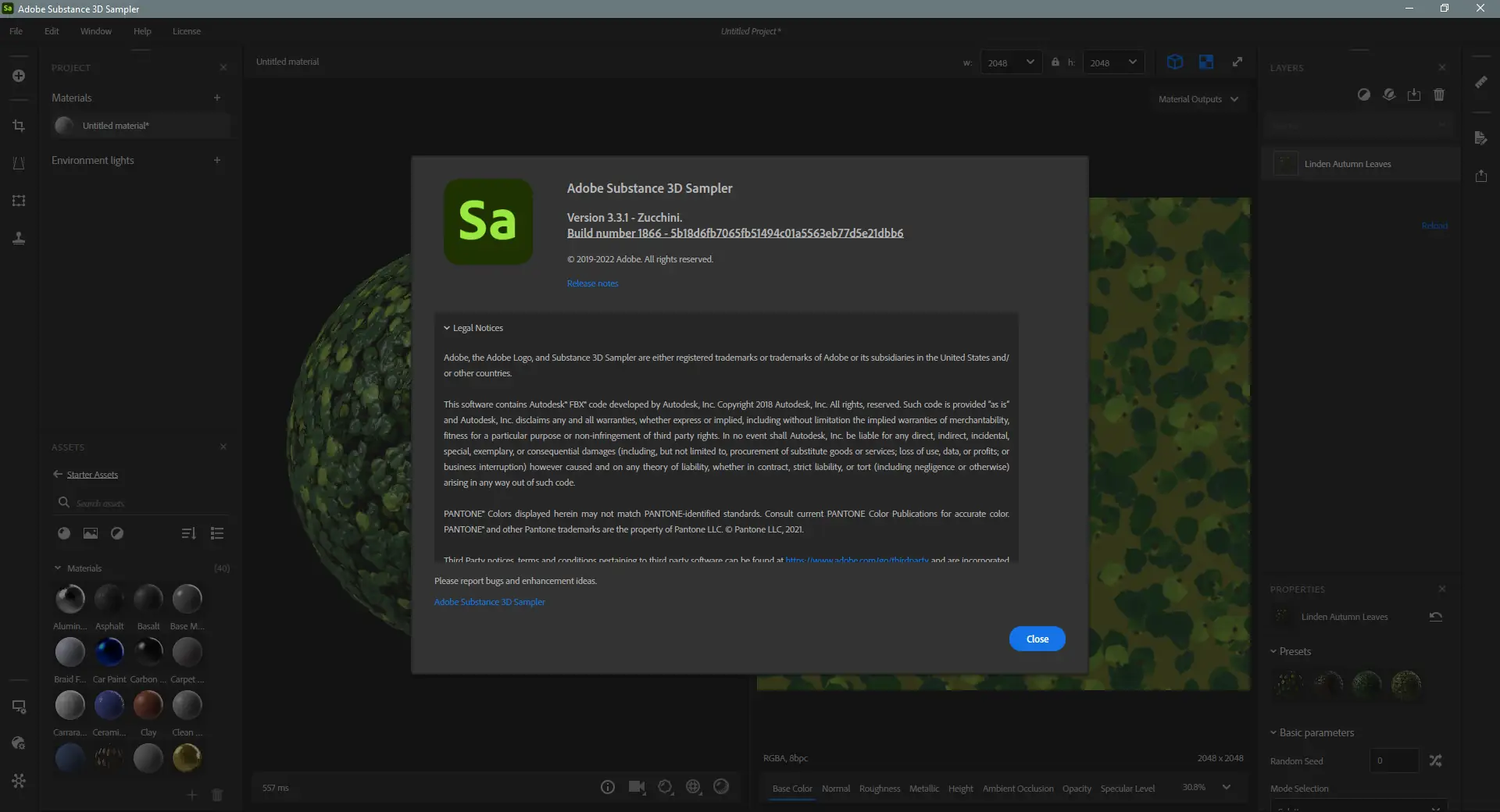Select the Linden Autumn Leaves layer
Screen dimensions: 1500x812
click(x=1360, y=164)
